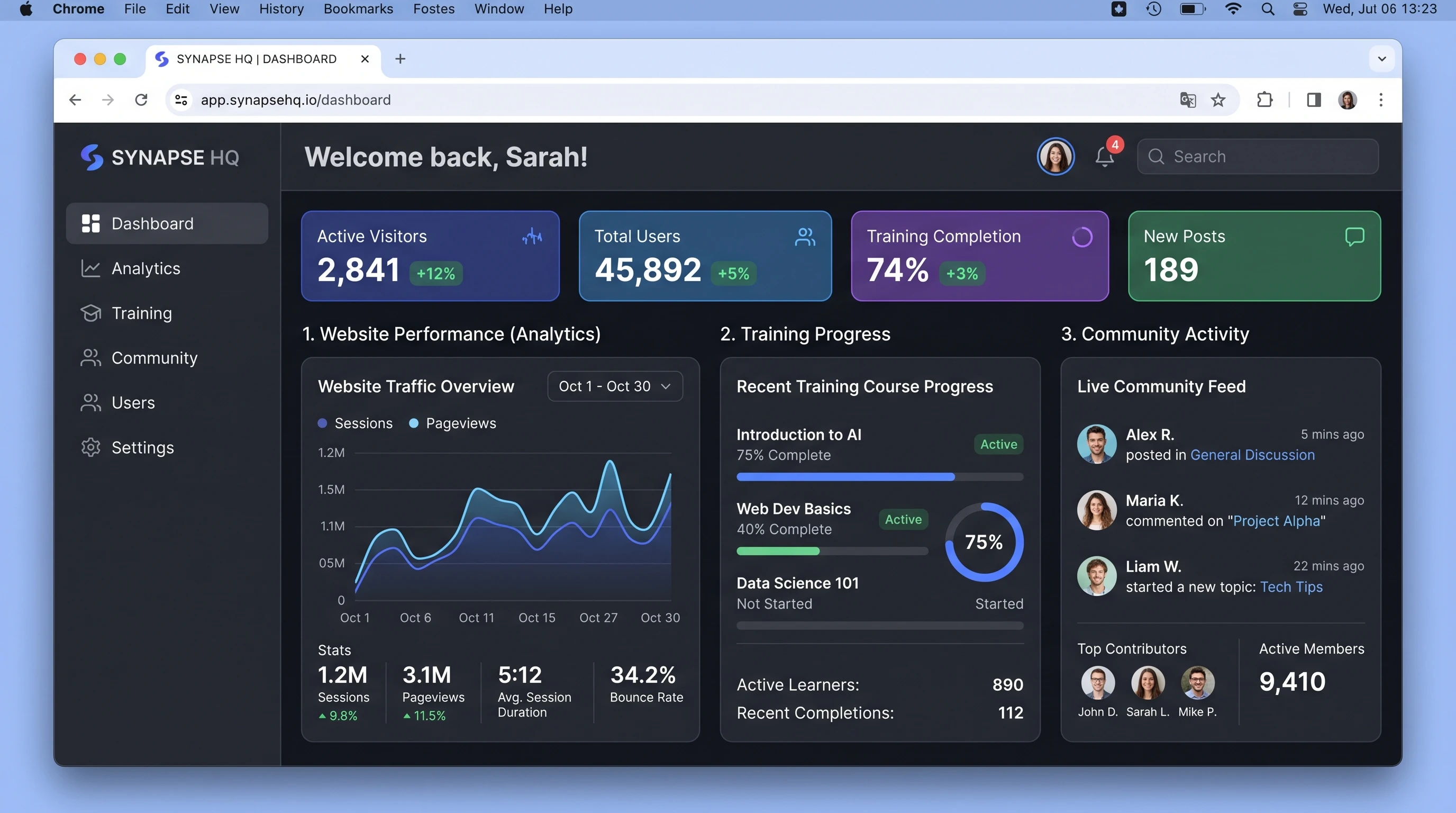1456x813 pixels.
Task: Click the Web Dev Basics progress bar
Action: tap(832, 550)
